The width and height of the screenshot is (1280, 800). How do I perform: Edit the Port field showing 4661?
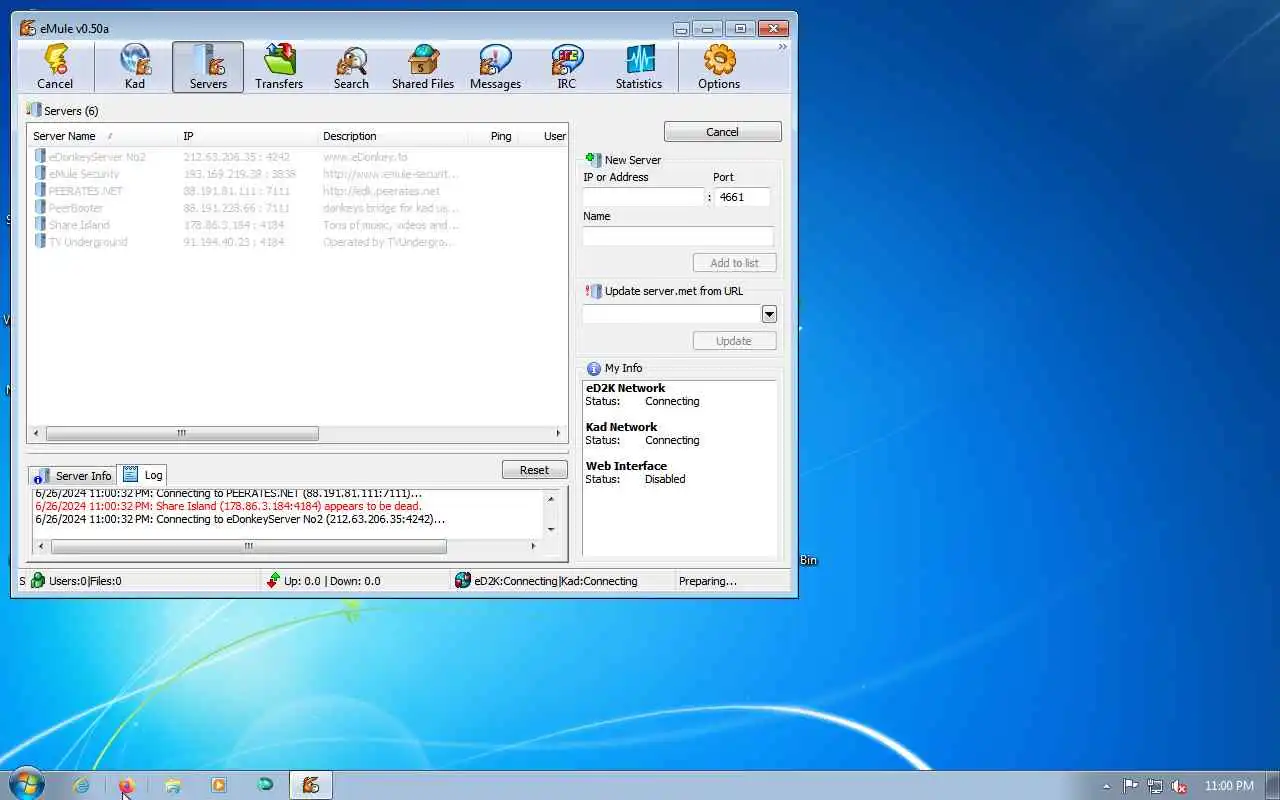[742, 197]
